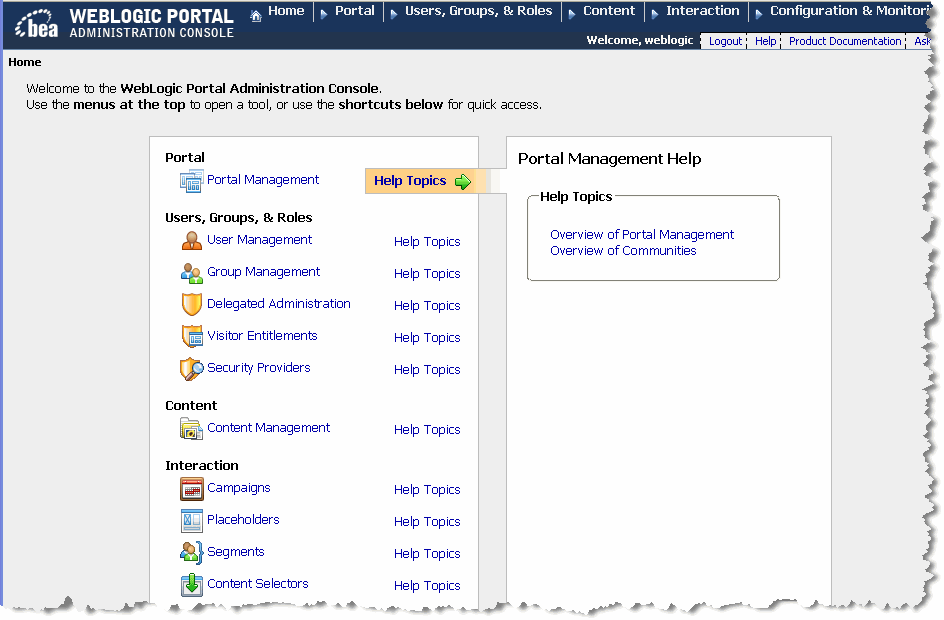This screenshot has width=944, height=620.
Task: Expand the Interaction menu
Action: [703, 11]
